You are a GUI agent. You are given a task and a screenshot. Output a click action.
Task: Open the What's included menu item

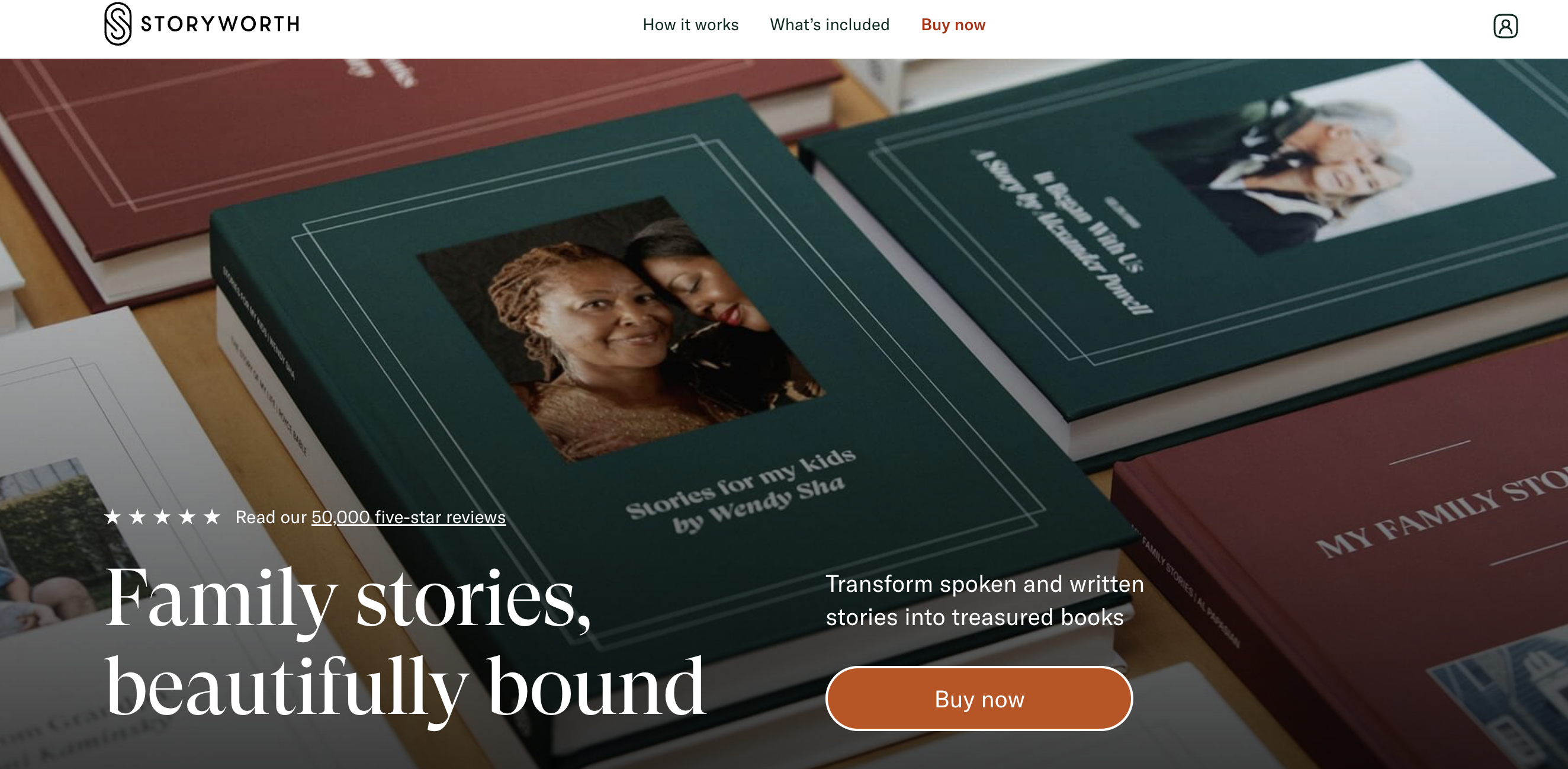click(x=829, y=25)
